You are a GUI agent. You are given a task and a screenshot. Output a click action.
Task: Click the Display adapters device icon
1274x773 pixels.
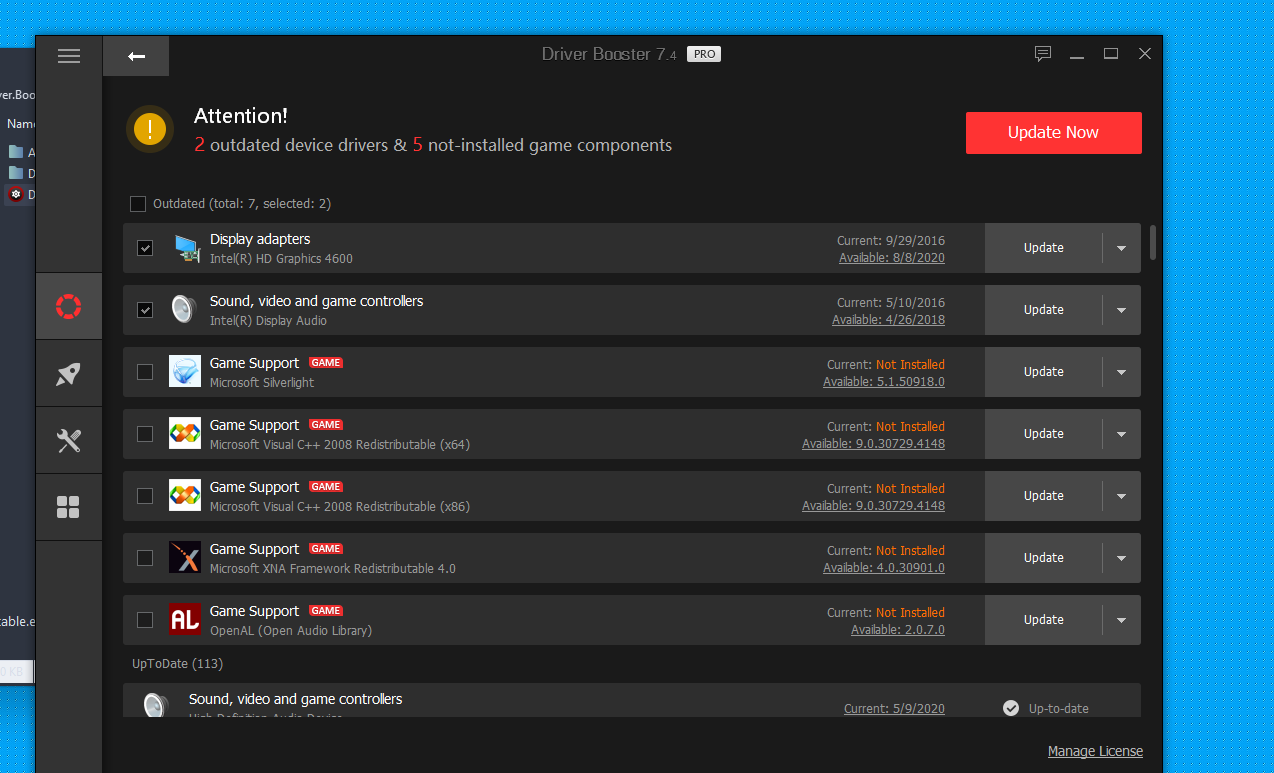(186, 248)
